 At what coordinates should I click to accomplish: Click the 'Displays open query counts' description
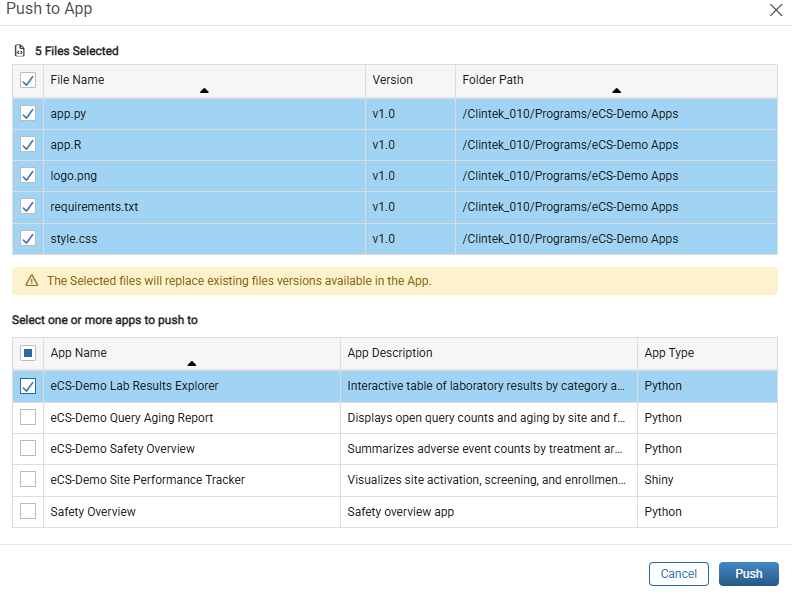[x=486, y=418]
